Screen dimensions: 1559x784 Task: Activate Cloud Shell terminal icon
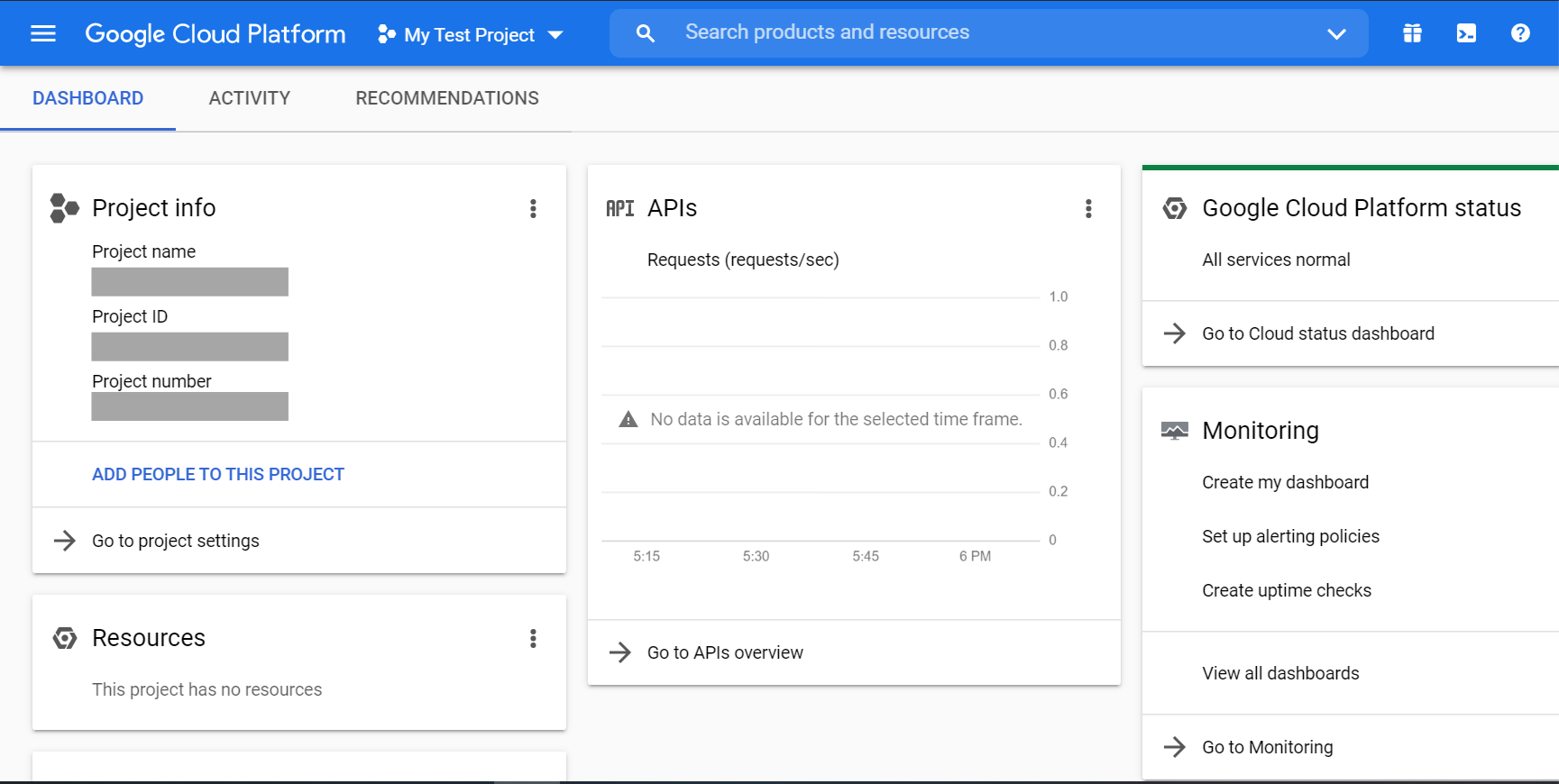(x=1466, y=33)
